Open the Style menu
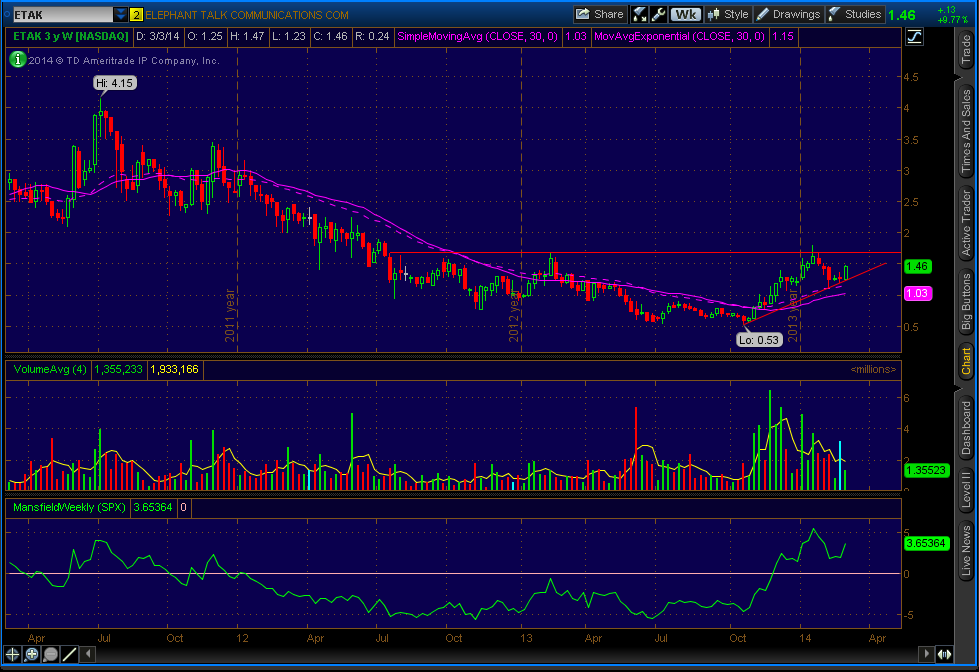Screen dimensions: 979x672 [727, 14]
